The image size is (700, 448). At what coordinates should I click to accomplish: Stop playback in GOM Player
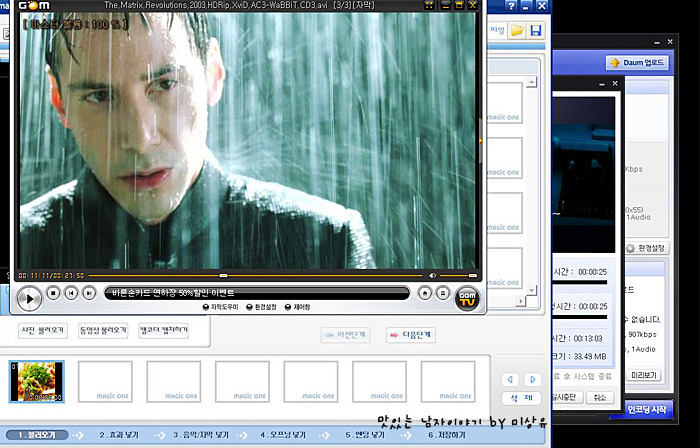click(x=53, y=293)
